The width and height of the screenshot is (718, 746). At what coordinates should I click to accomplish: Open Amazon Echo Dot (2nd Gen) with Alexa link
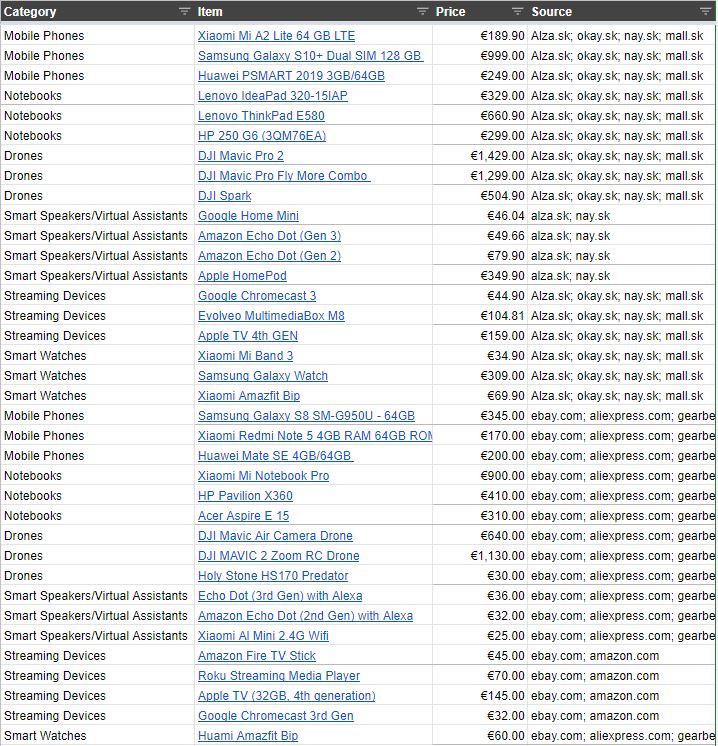305,615
